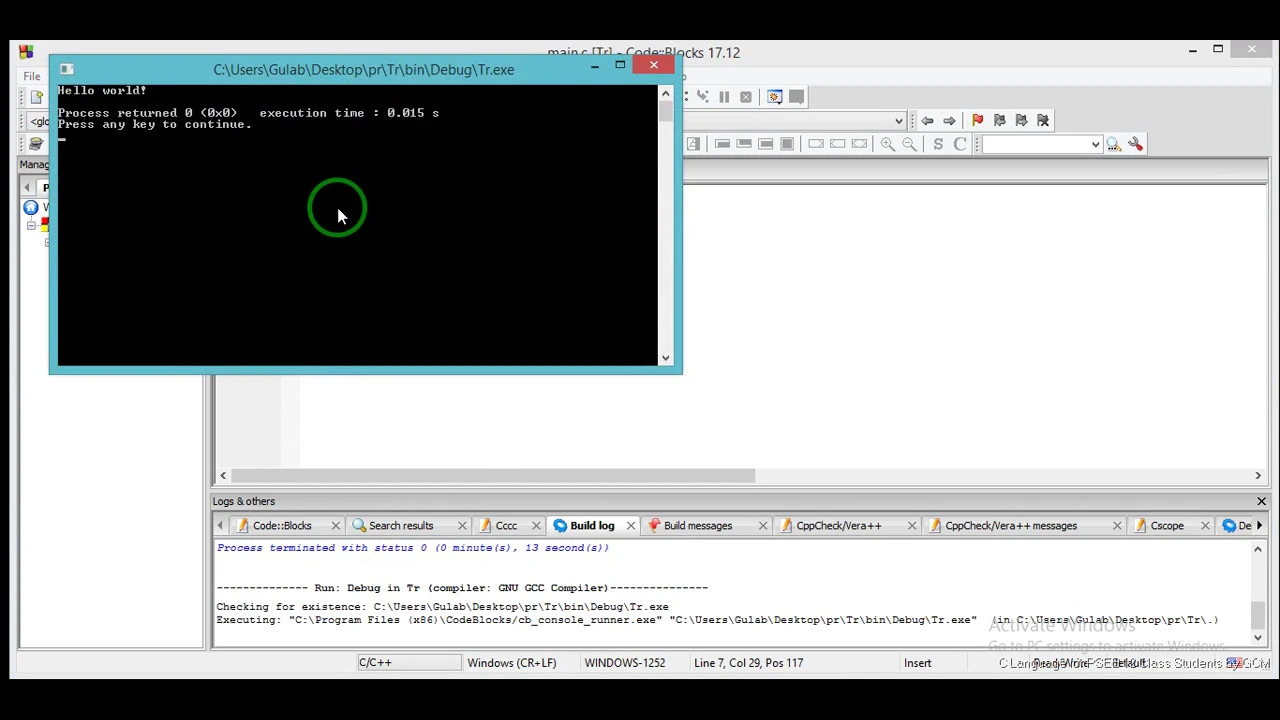This screenshot has width=1280, height=720.
Task: Click the build target icon below global dropdown
Action: pos(36,145)
